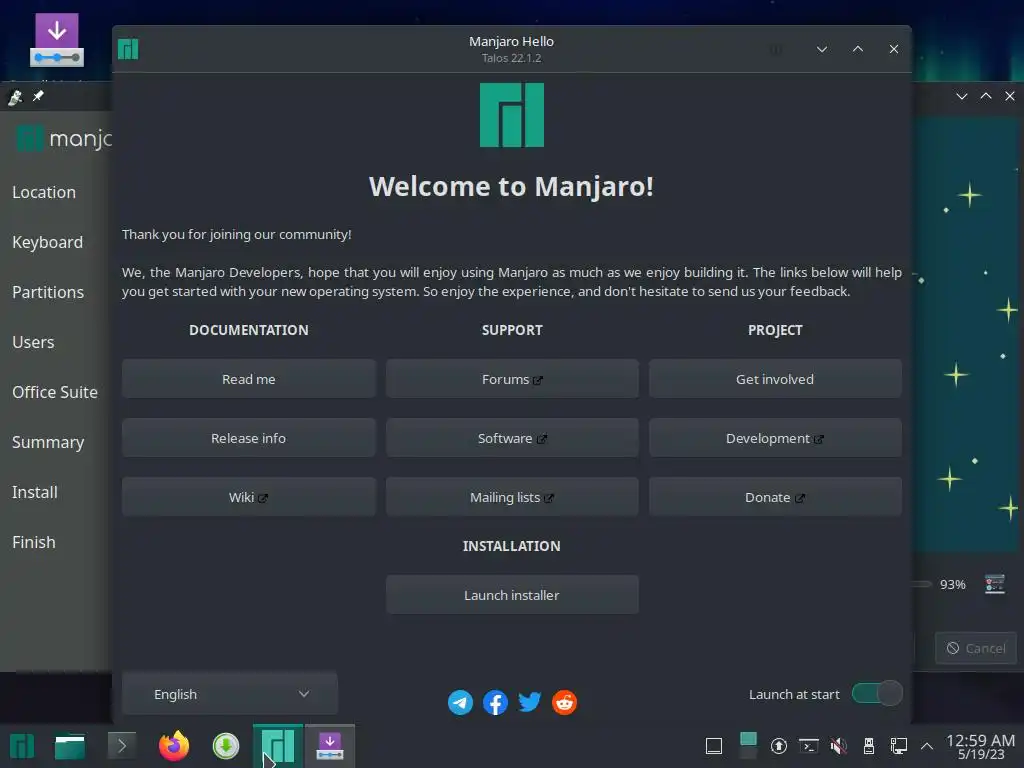Image resolution: width=1024 pixels, height=768 pixels.
Task: Click Cancel in the installer window
Action: coord(976,648)
